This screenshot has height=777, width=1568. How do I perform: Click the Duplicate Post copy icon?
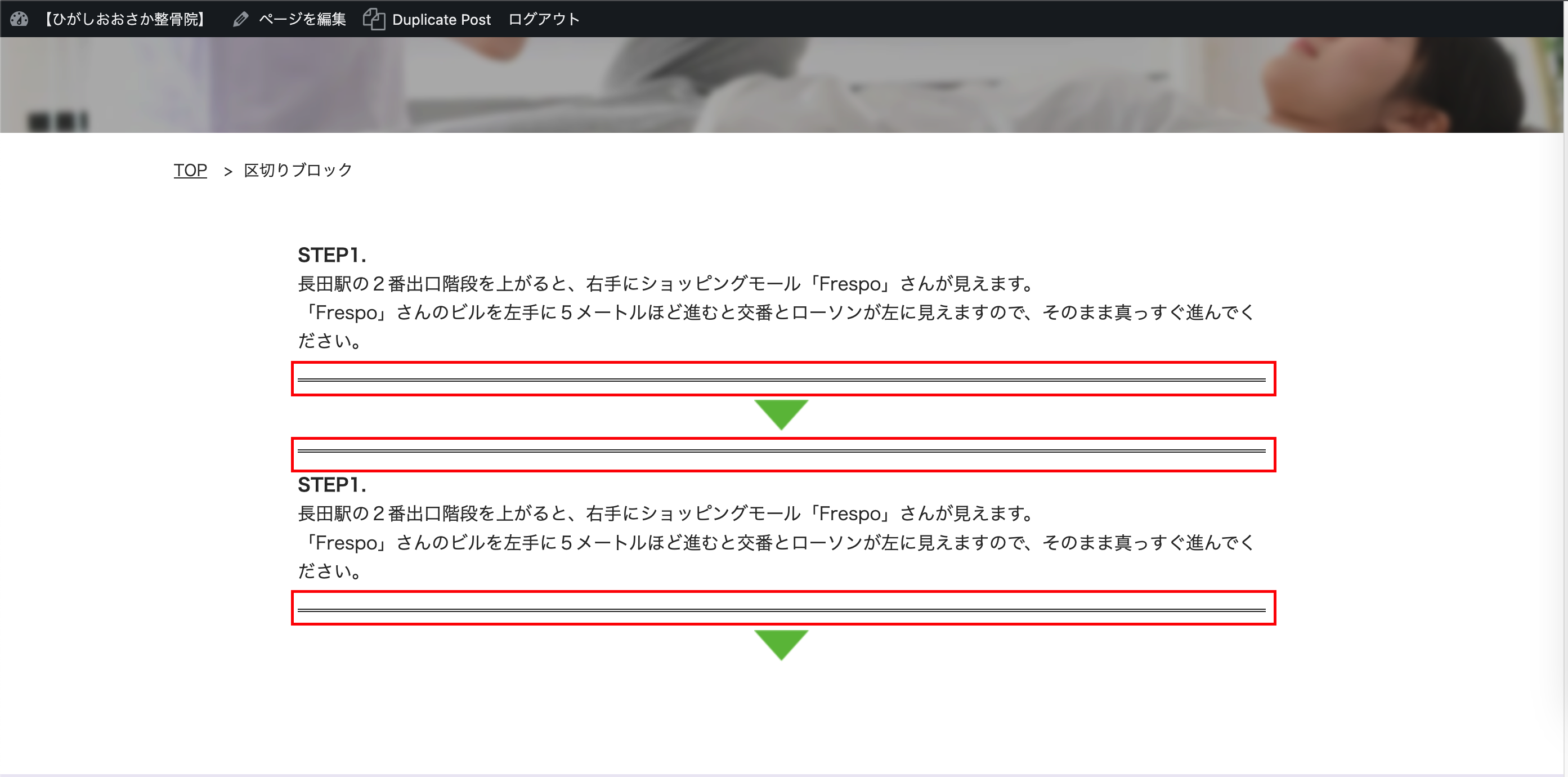374,19
